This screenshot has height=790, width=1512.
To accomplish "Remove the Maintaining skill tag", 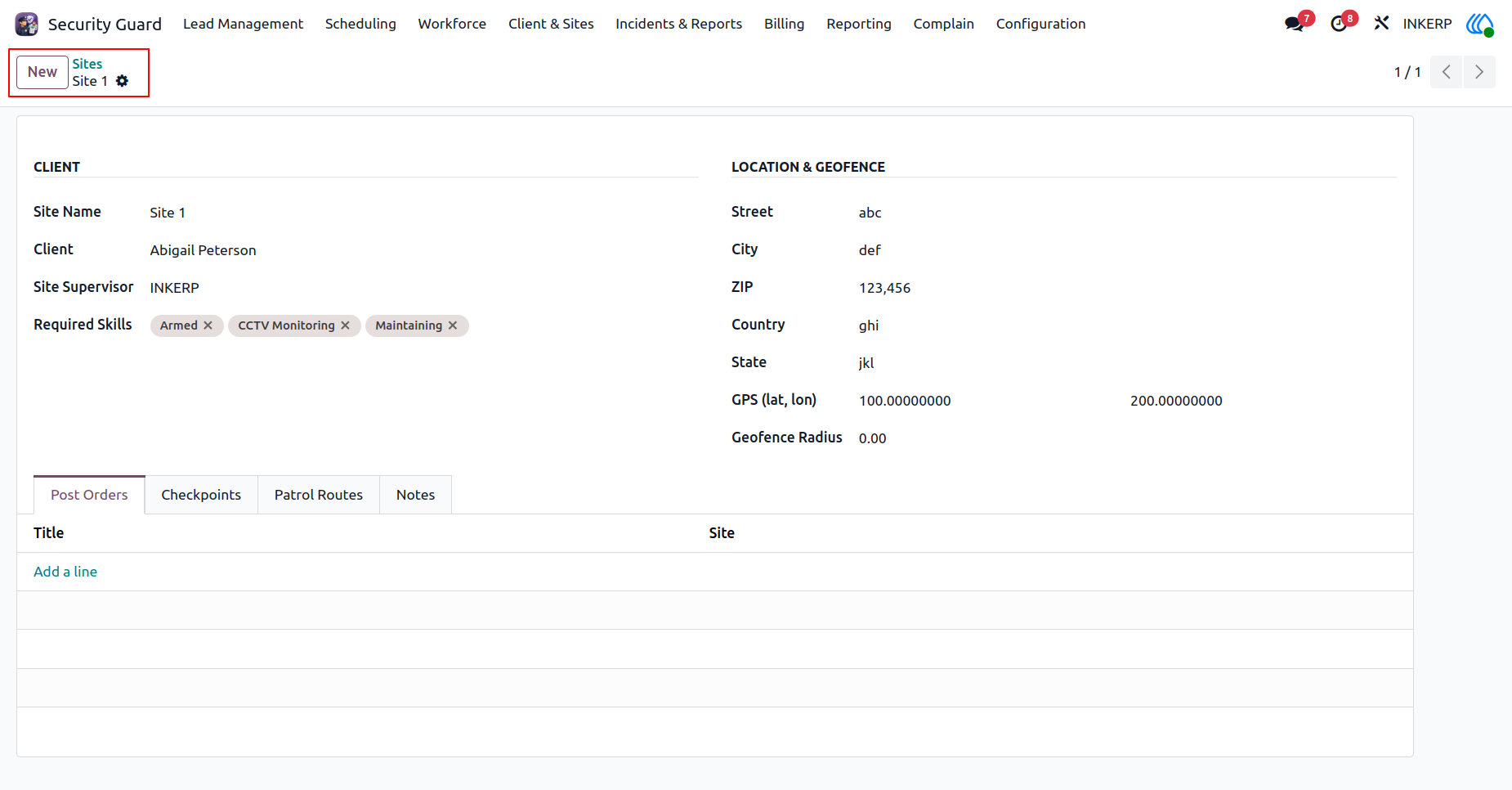I will pos(453,325).
